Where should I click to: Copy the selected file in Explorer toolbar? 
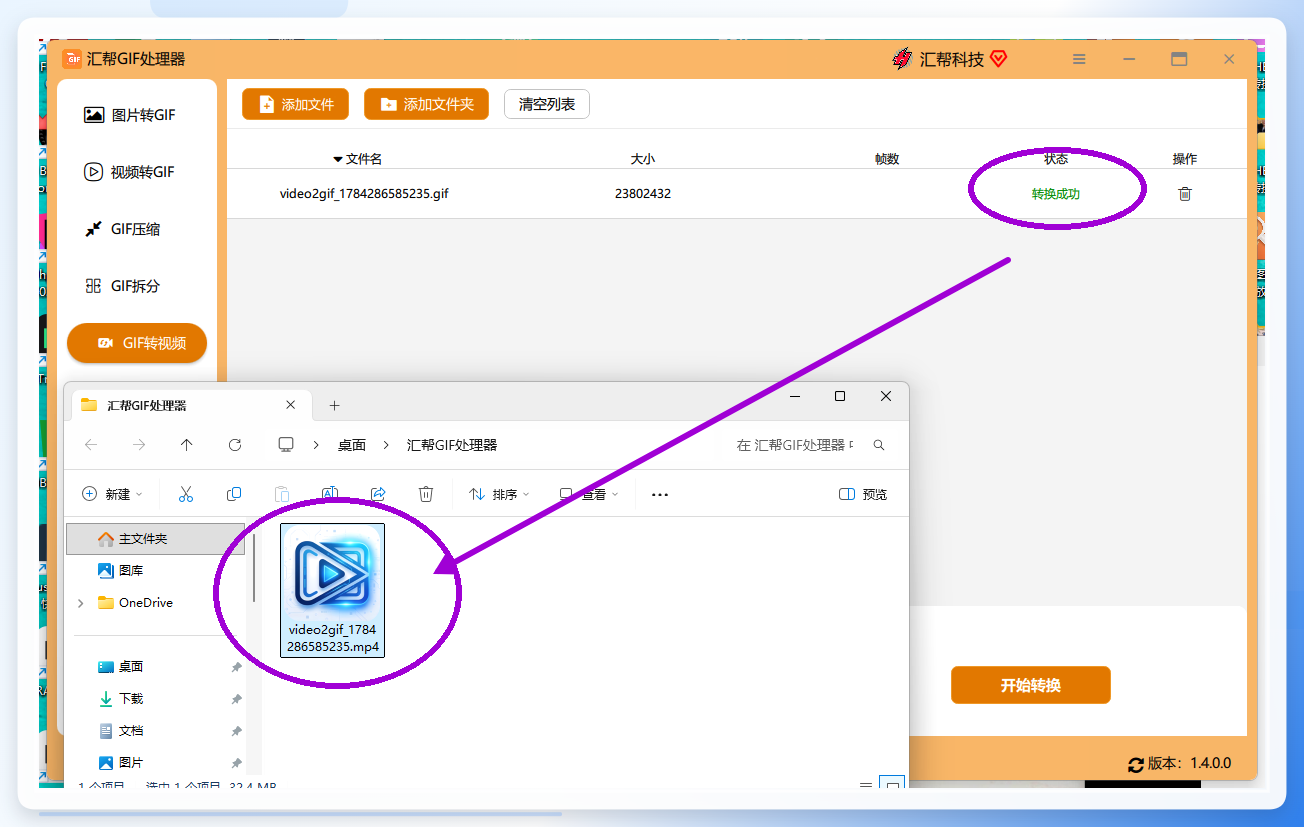(234, 494)
